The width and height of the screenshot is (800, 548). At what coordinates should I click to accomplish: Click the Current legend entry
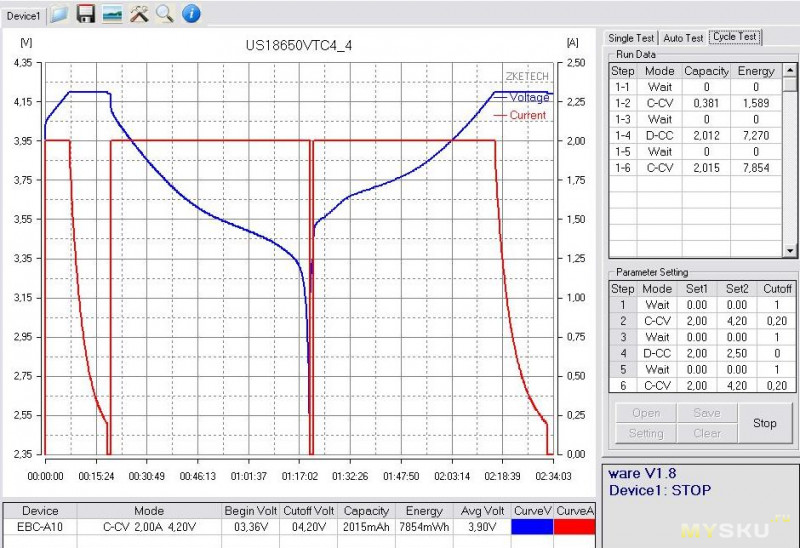pyautogui.click(x=527, y=115)
